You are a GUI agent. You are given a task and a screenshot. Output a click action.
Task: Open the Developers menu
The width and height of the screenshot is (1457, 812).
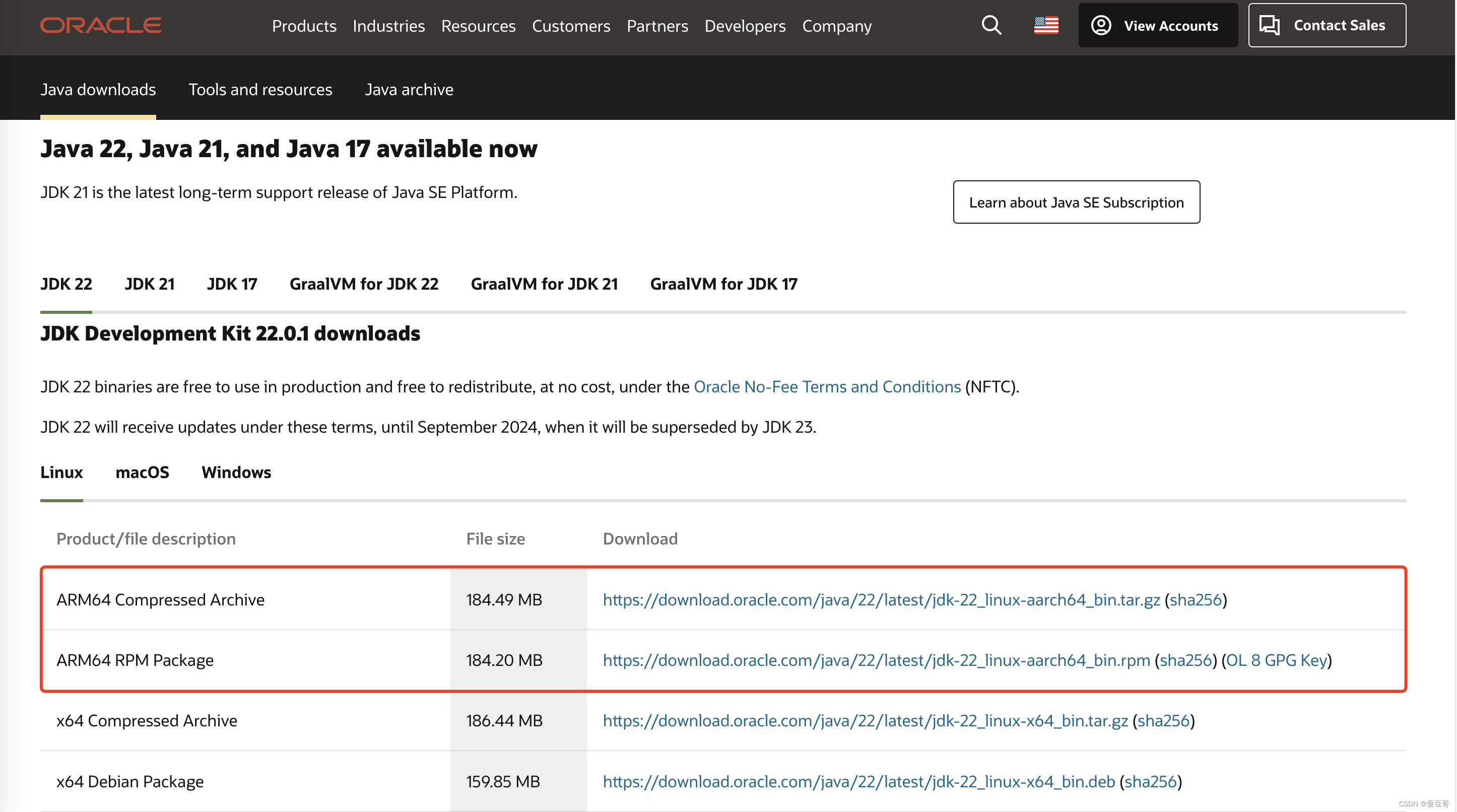(x=745, y=26)
